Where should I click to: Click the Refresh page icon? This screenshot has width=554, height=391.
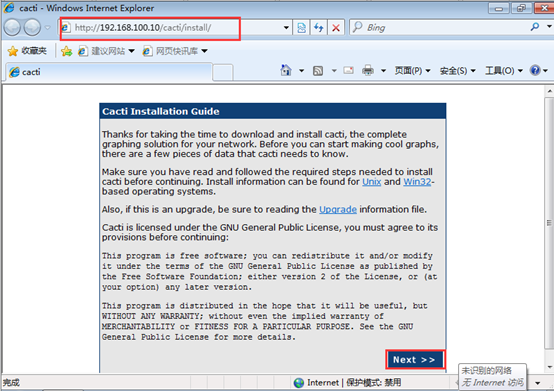tap(319, 28)
